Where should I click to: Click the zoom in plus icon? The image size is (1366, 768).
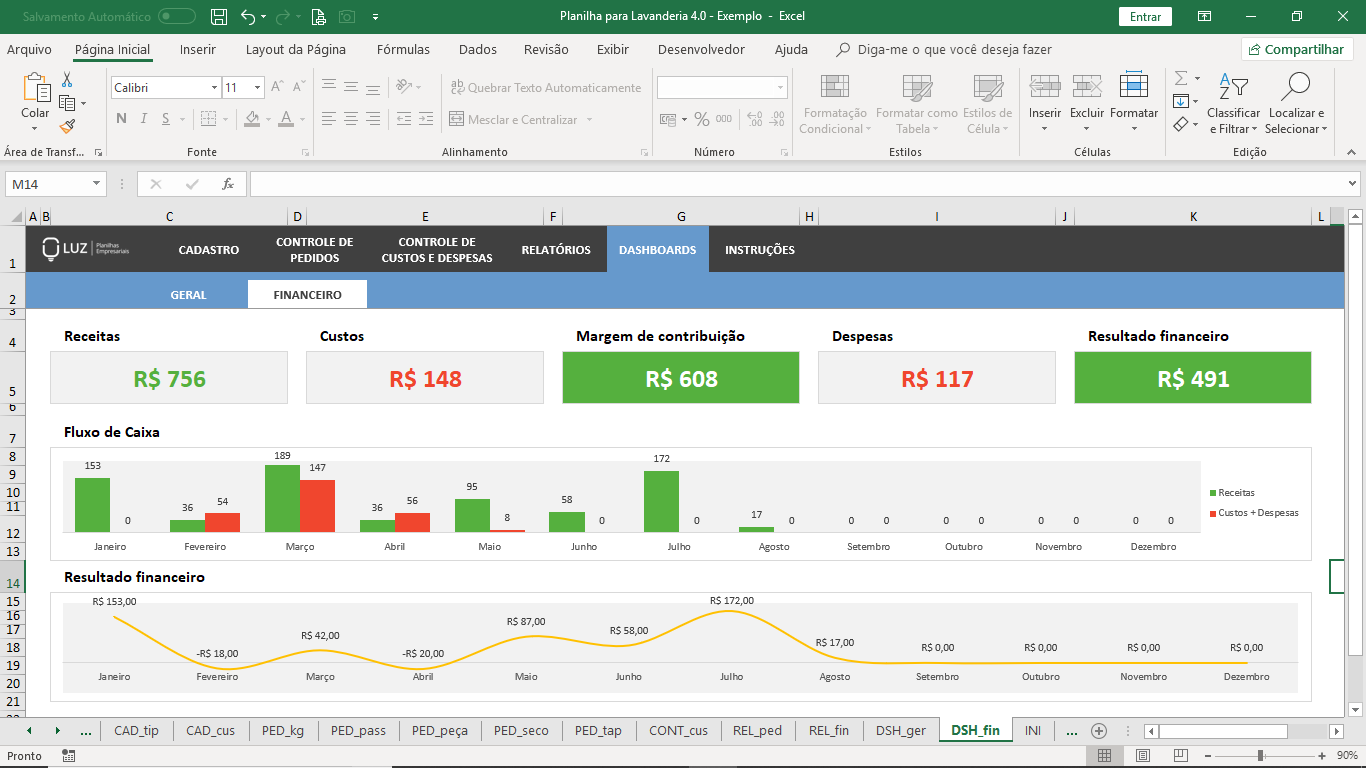tap(1322, 756)
